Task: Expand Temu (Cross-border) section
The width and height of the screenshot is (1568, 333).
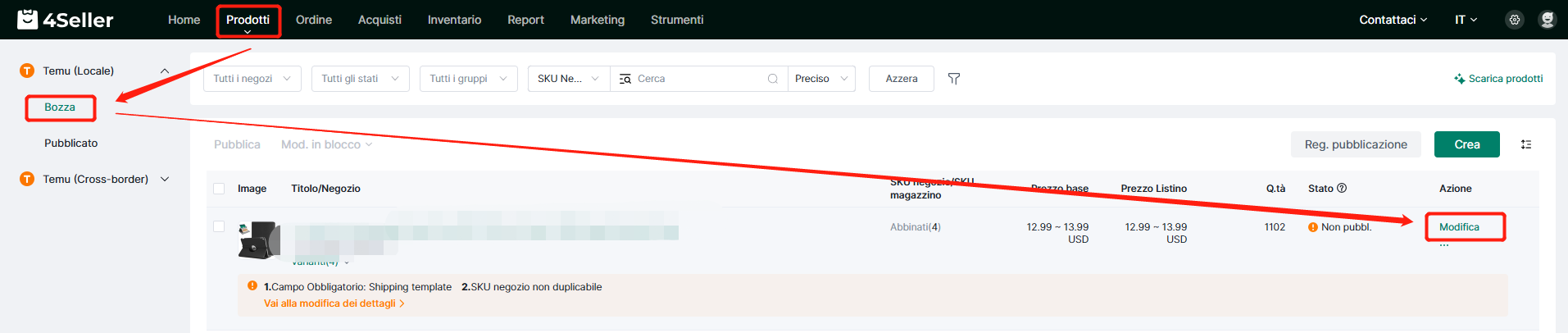Action: pos(165,179)
